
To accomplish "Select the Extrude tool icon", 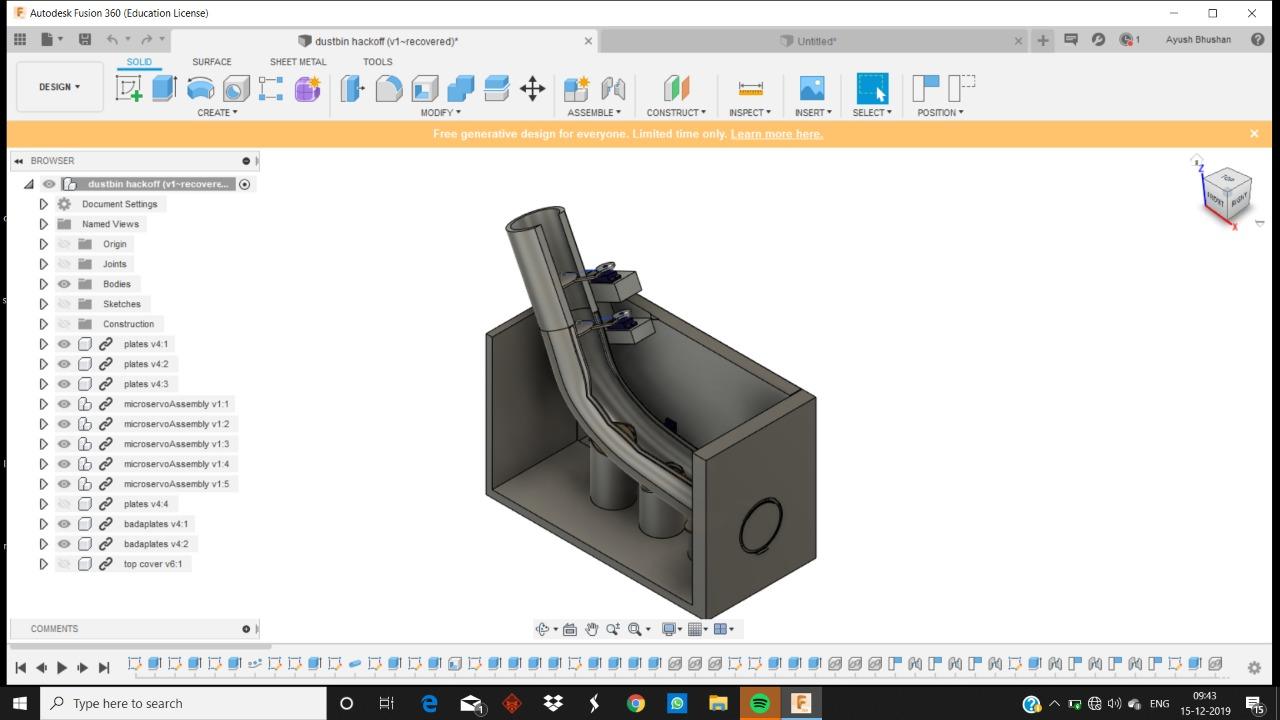I will 164,88.
